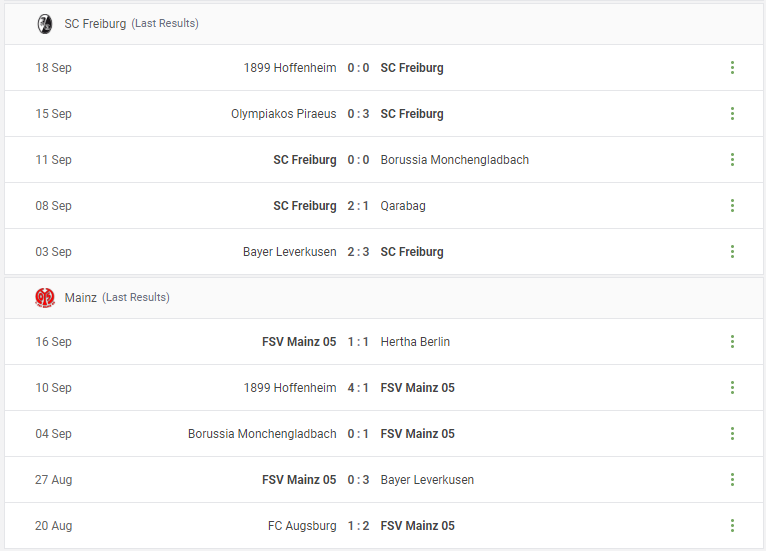766x551 pixels.
Task: Click the 2:3 score in 03 Sep match
Action: point(358,252)
